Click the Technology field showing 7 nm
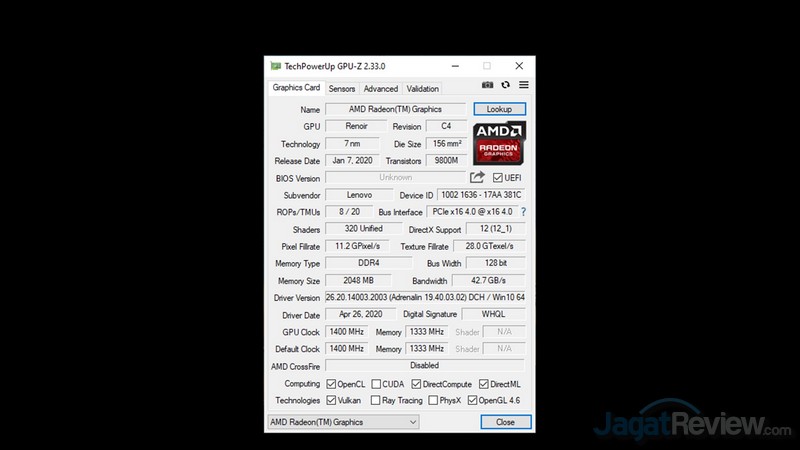The height and width of the screenshot is (450, 800). (352, 143)
